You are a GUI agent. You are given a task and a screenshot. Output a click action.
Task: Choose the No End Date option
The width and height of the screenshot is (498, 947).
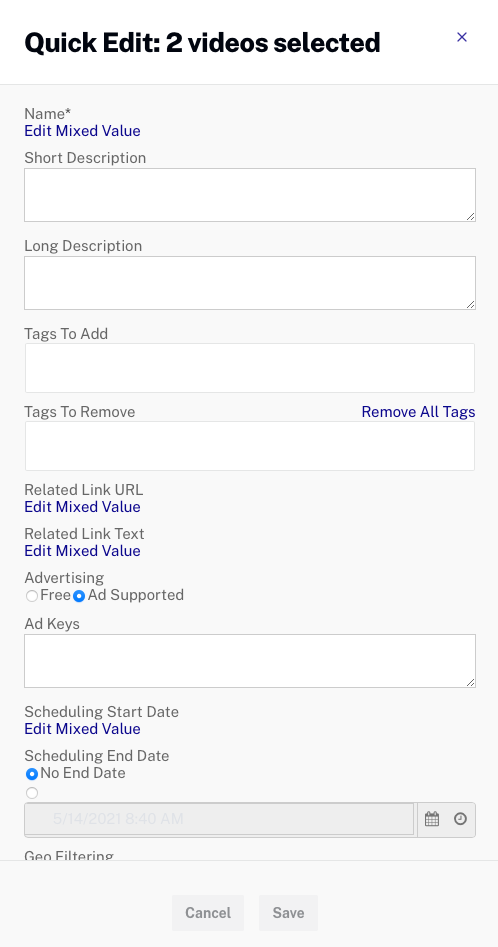(32, 774)
